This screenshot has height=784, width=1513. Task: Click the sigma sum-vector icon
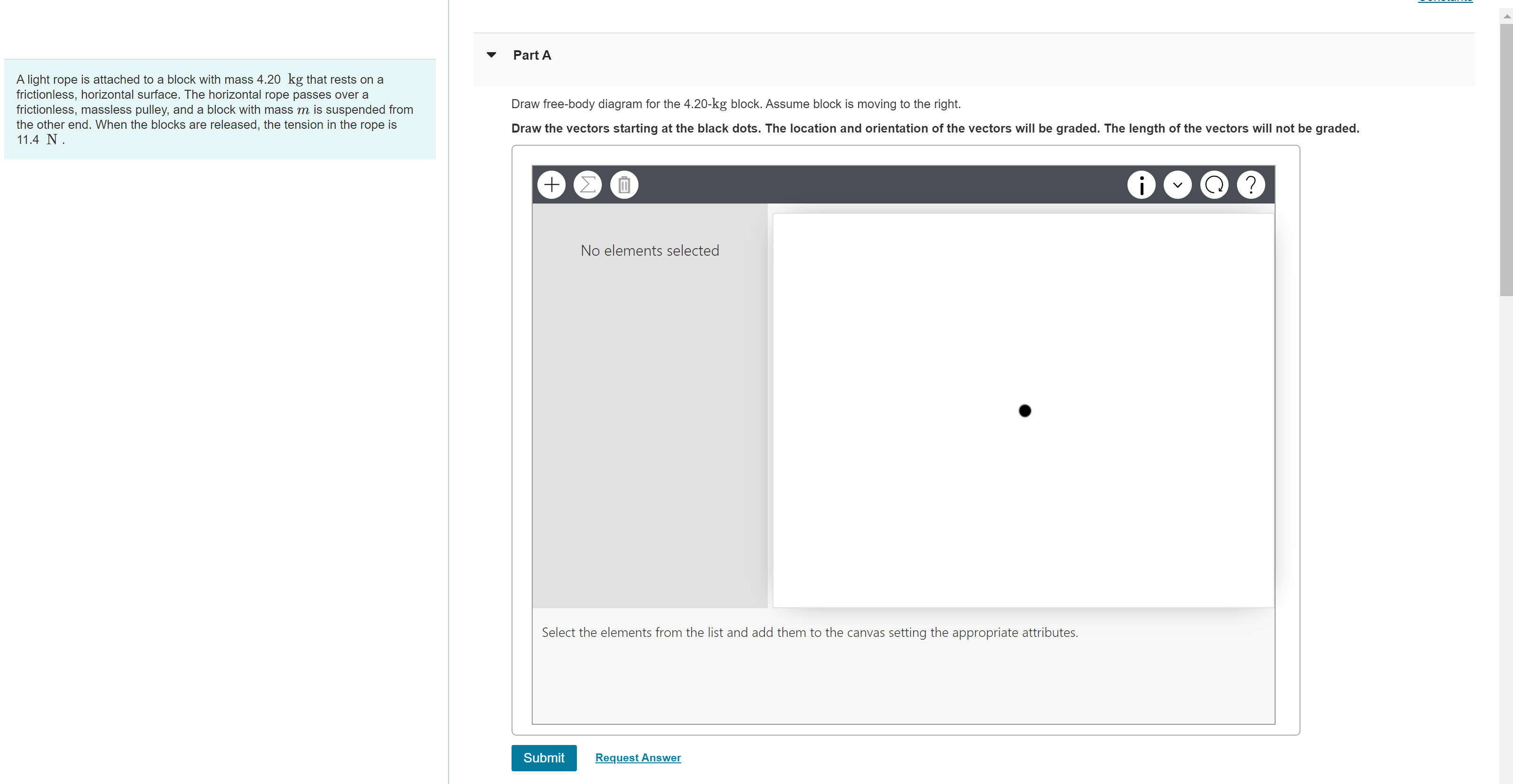click(587, 185)
